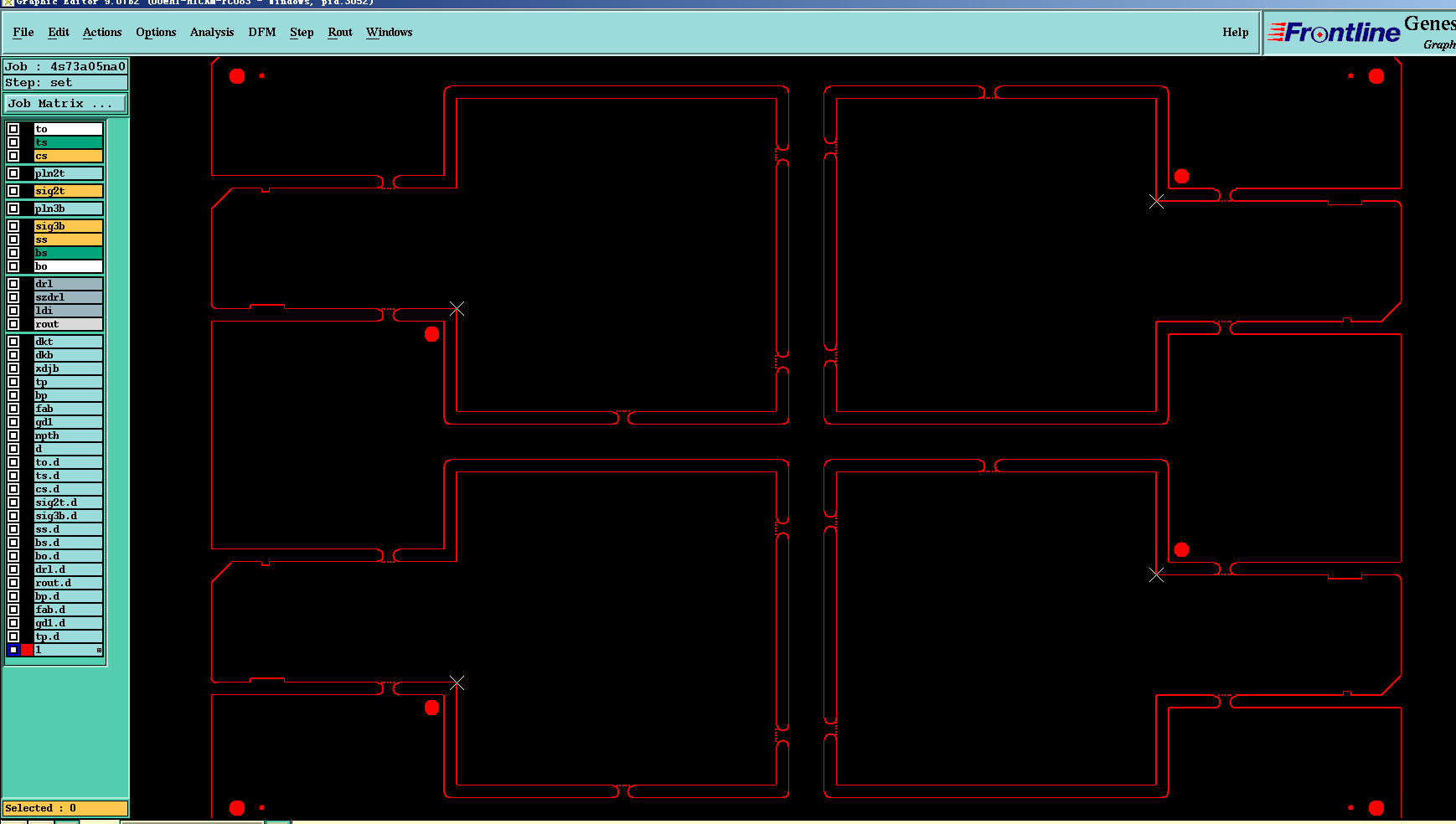Viewport: 1456px width, 824px height.
Task: Select the gd1.d layer name
Action: 68,623
